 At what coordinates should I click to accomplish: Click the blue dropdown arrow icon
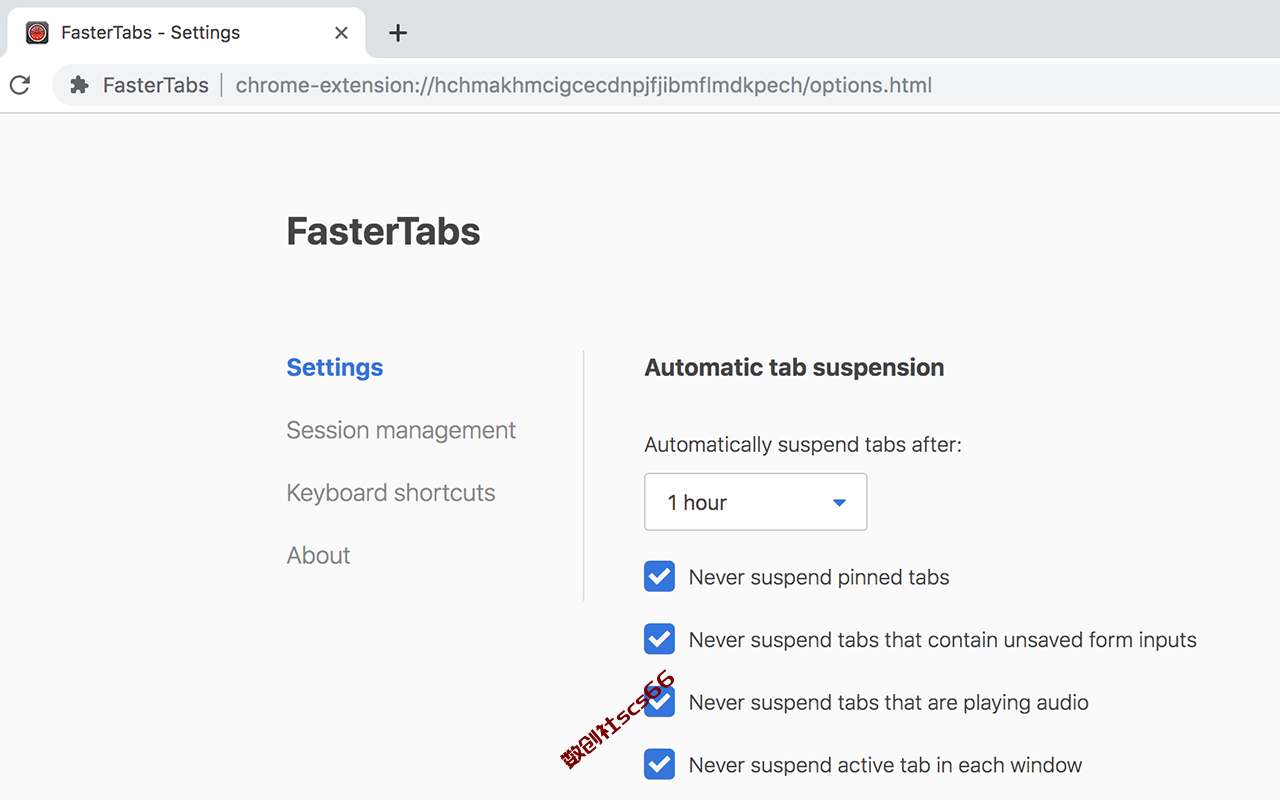(840, 503)
